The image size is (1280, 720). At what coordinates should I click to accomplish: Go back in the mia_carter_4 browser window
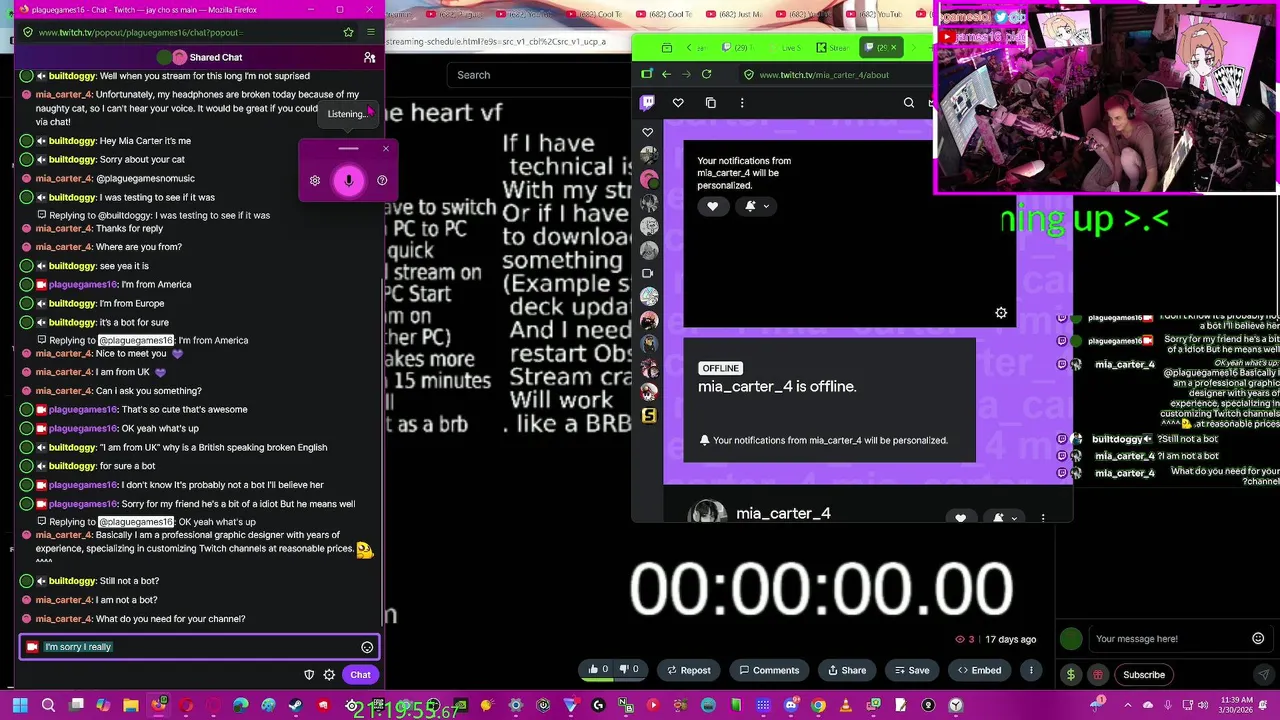(x=666, y=74)
